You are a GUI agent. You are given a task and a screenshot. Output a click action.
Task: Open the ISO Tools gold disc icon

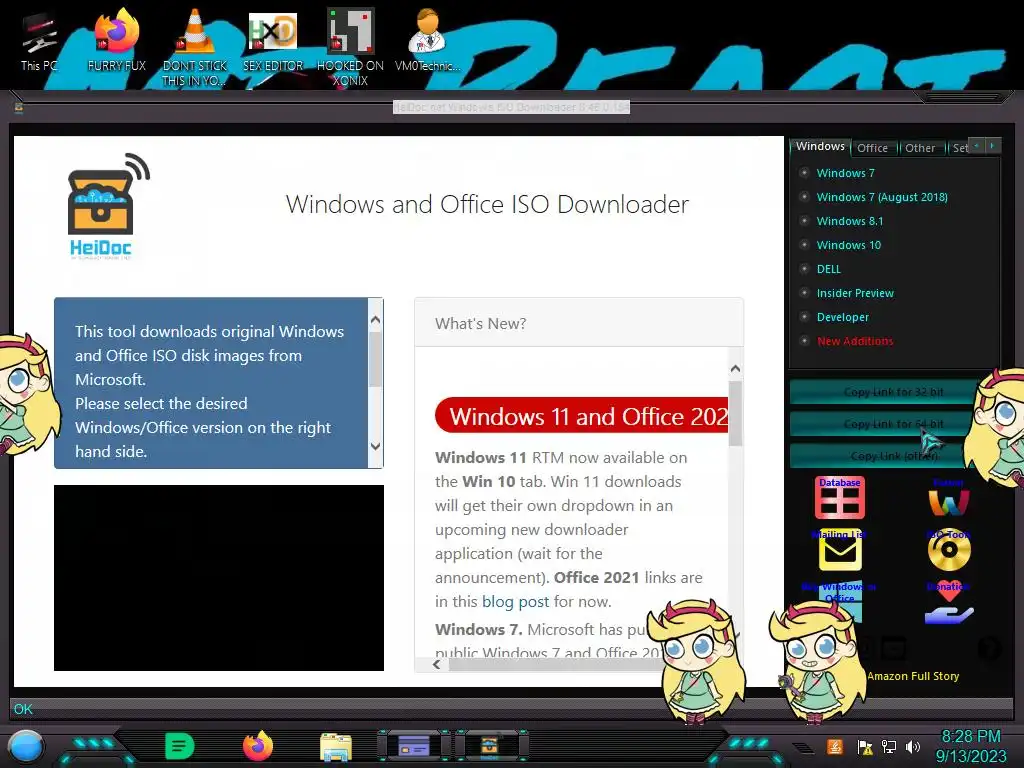point(949,550)
